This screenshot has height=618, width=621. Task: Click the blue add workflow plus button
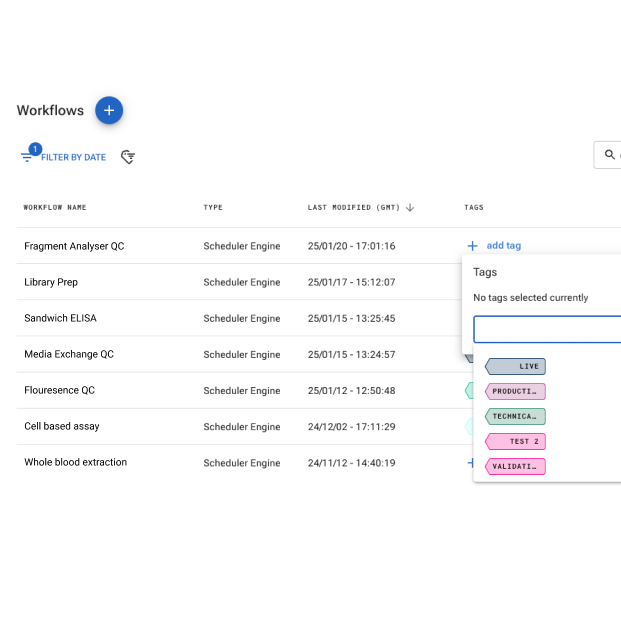pos(109,110)
